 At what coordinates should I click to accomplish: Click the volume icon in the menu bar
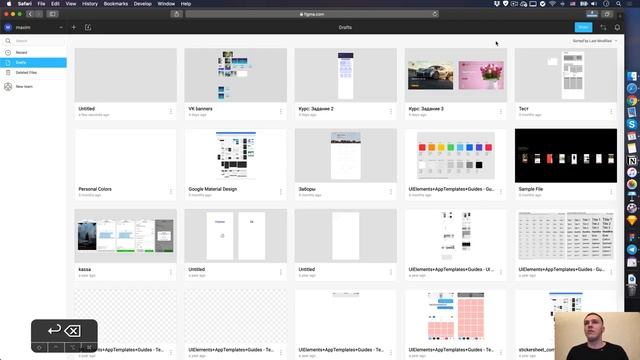pyautogui.click(x=594, y=4)
